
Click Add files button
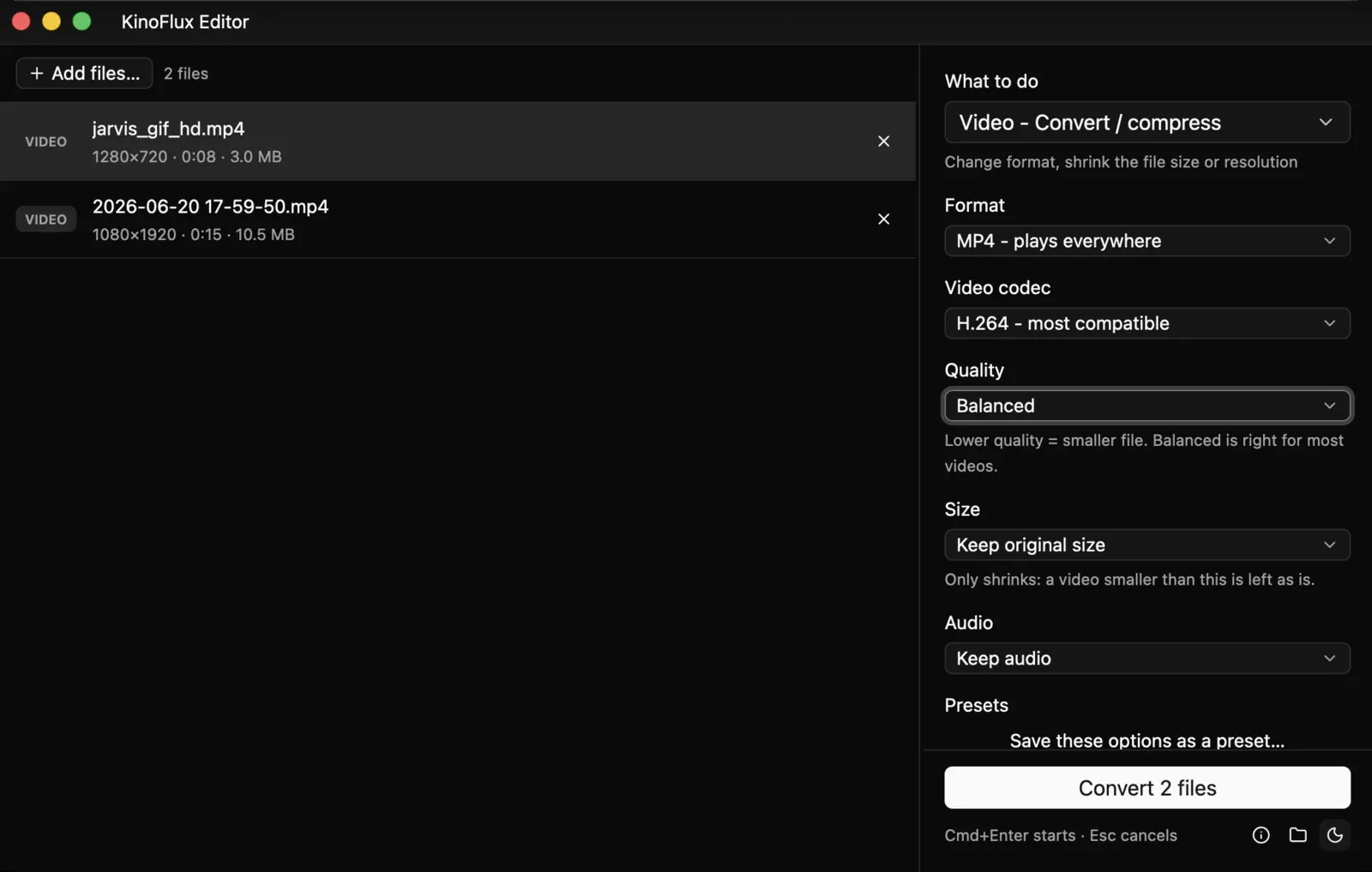[84, 74]
